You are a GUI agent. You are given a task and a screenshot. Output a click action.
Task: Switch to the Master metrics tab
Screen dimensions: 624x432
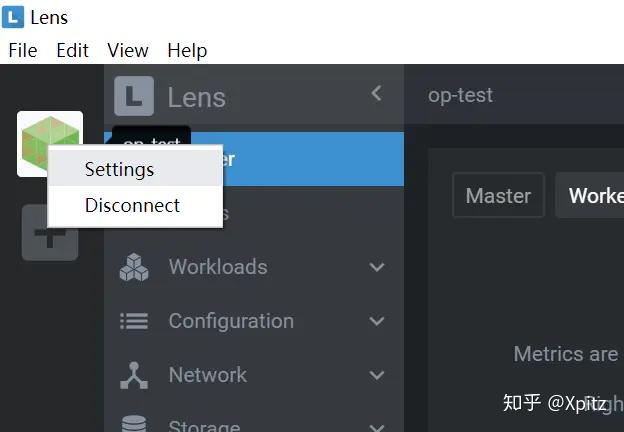tap(498, 195)
